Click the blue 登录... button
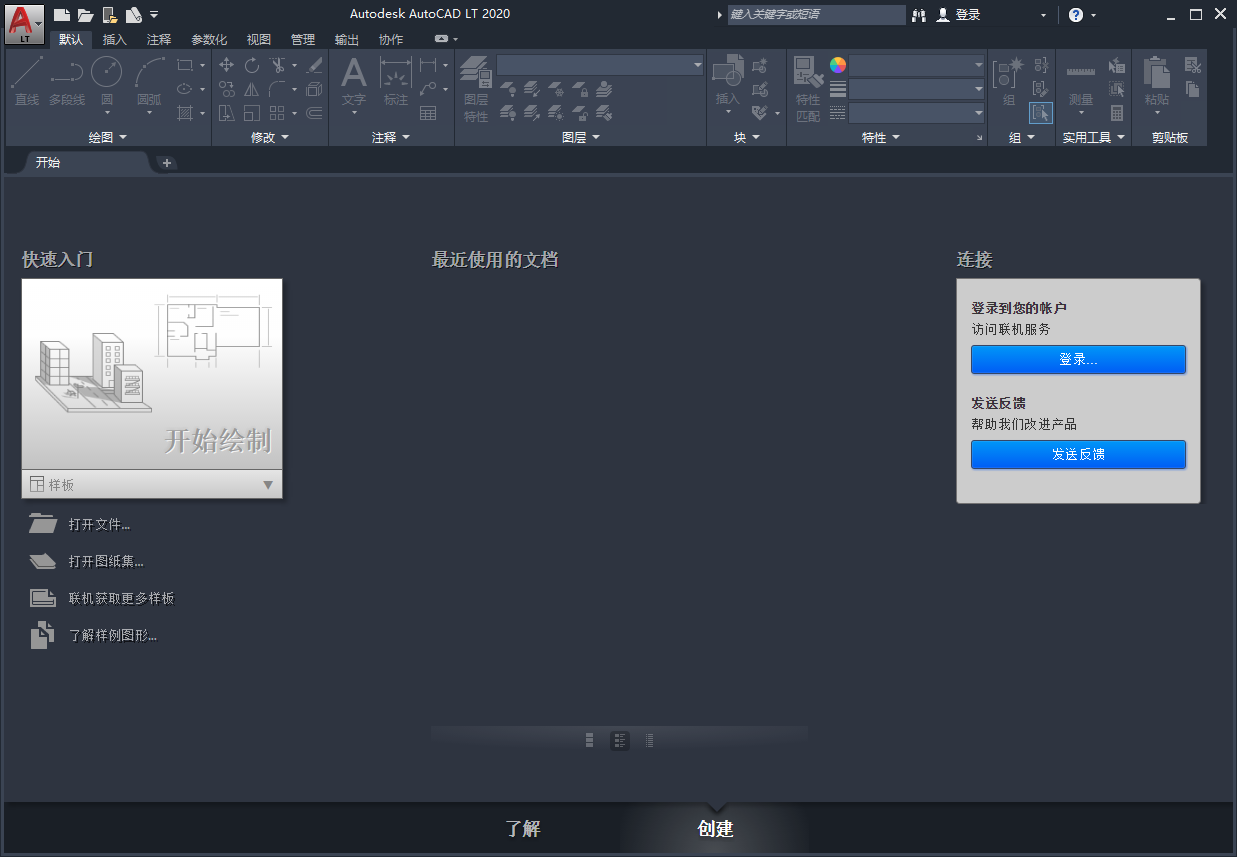Viewport: 1237px width, 857px height. click(1078, 360)
